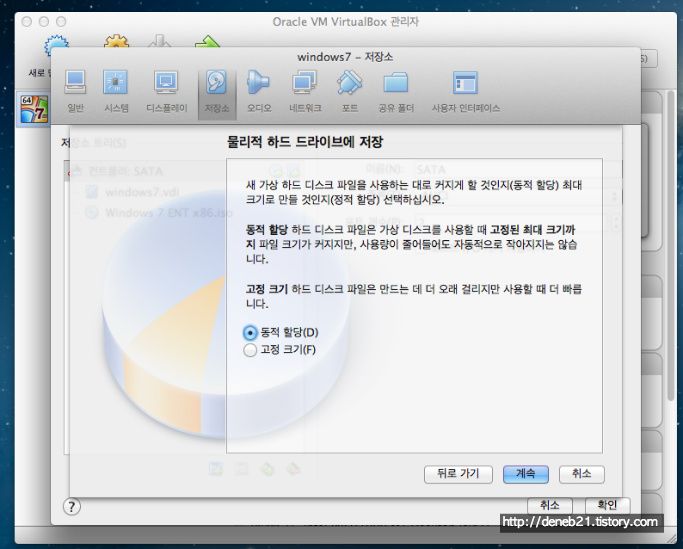The width and height of the screenshot is (683, 549).
Task: Click windows7.vdi entry in storage tree
Action: coord(133,192)
